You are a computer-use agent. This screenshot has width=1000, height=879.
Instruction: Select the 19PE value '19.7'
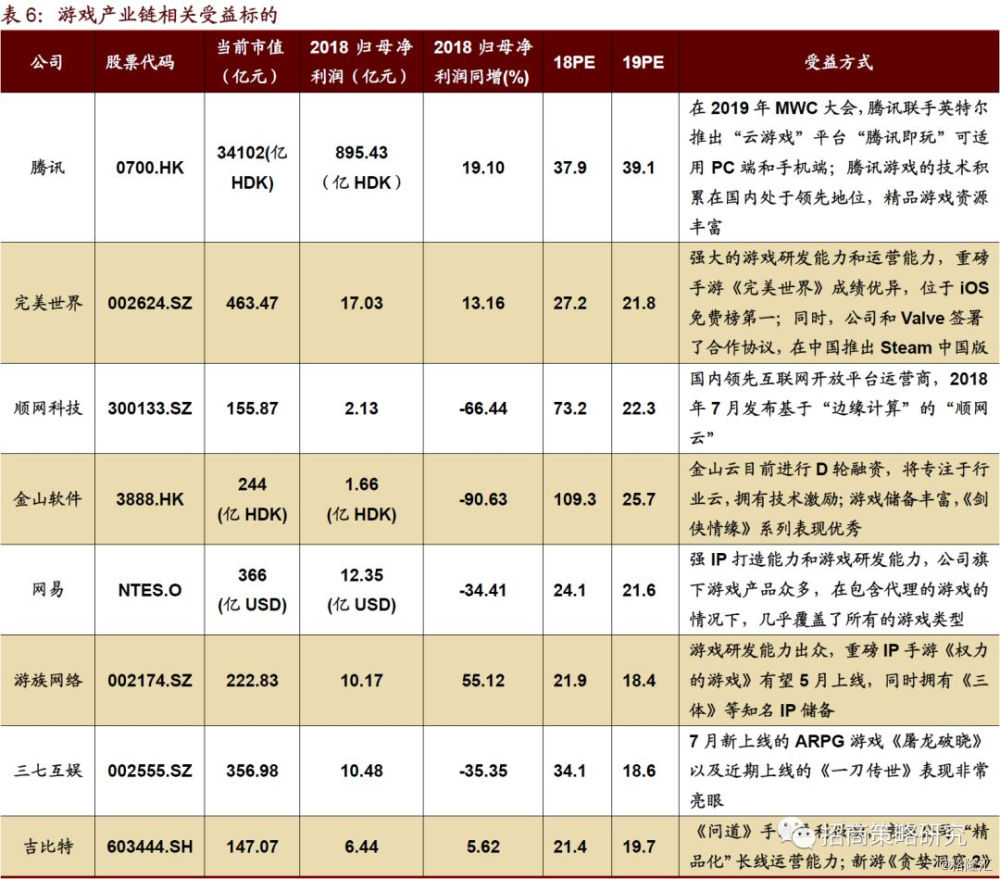639,846
